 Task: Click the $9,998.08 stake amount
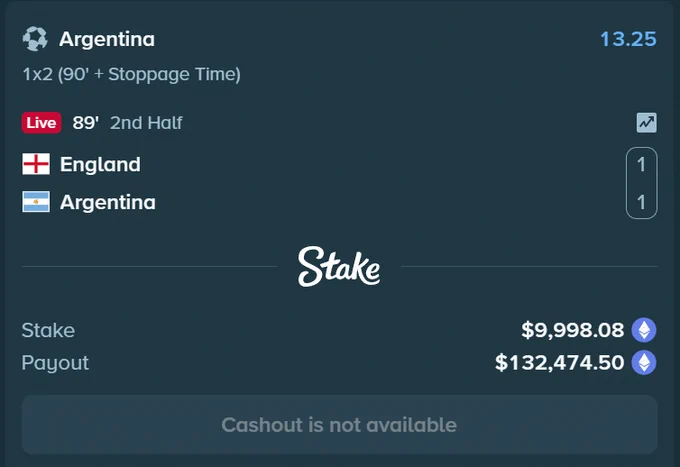click(572, 330)
